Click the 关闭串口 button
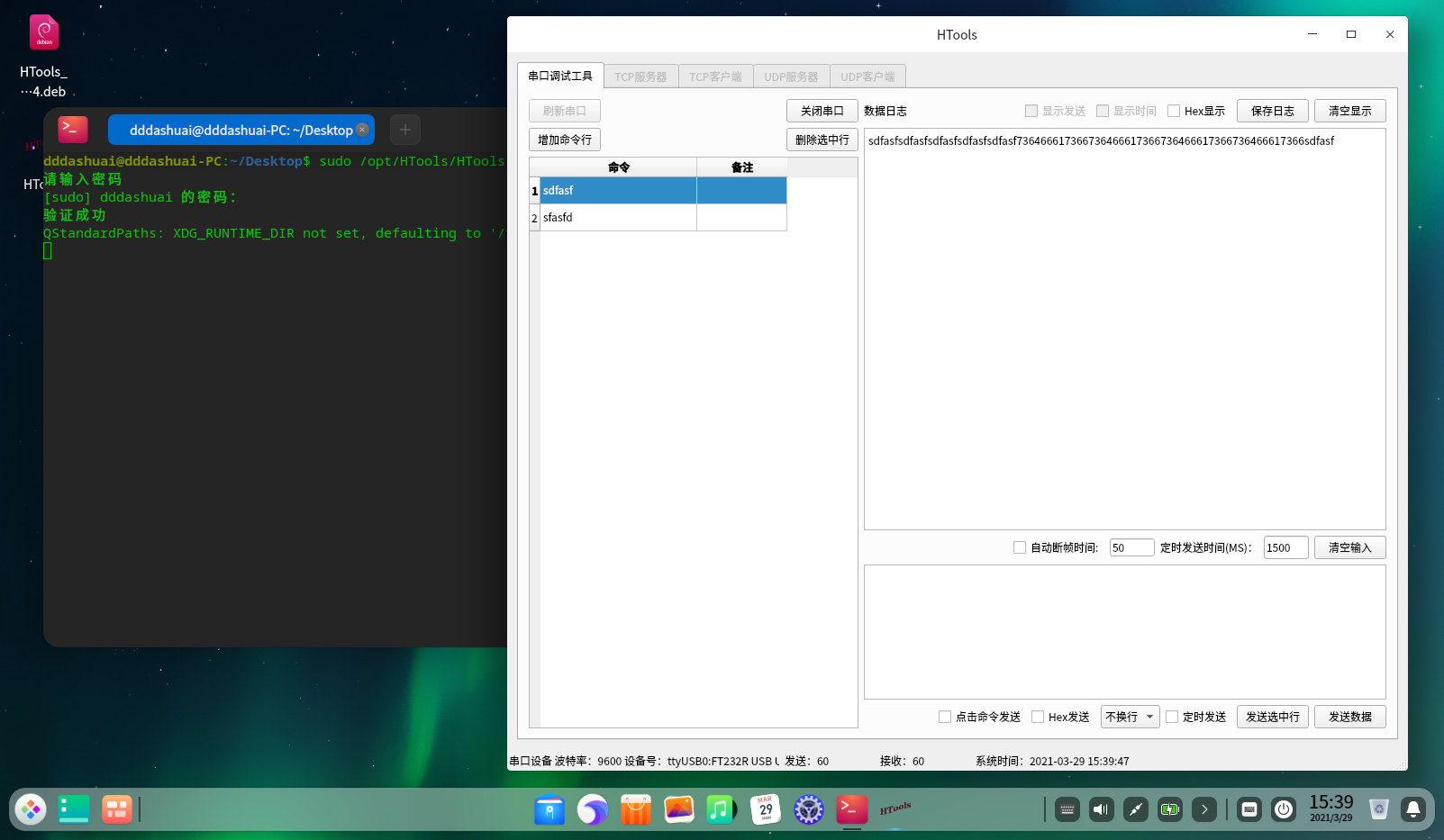Image resolution: width=1444 pixels, height=840 pixels. (x=822, y=111)
